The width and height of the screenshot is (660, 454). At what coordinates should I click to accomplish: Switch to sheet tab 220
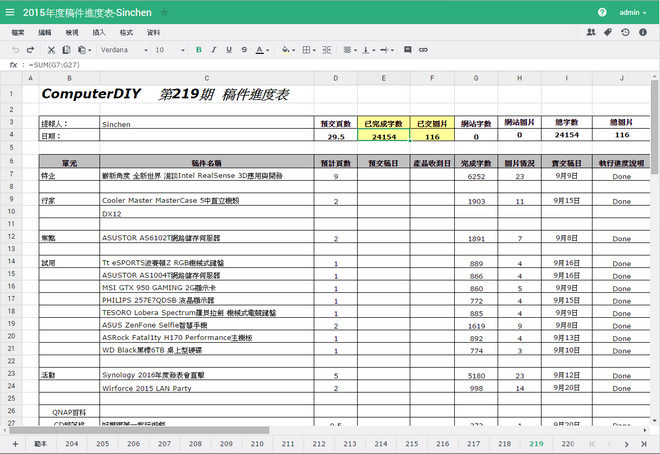click(567, 444)
